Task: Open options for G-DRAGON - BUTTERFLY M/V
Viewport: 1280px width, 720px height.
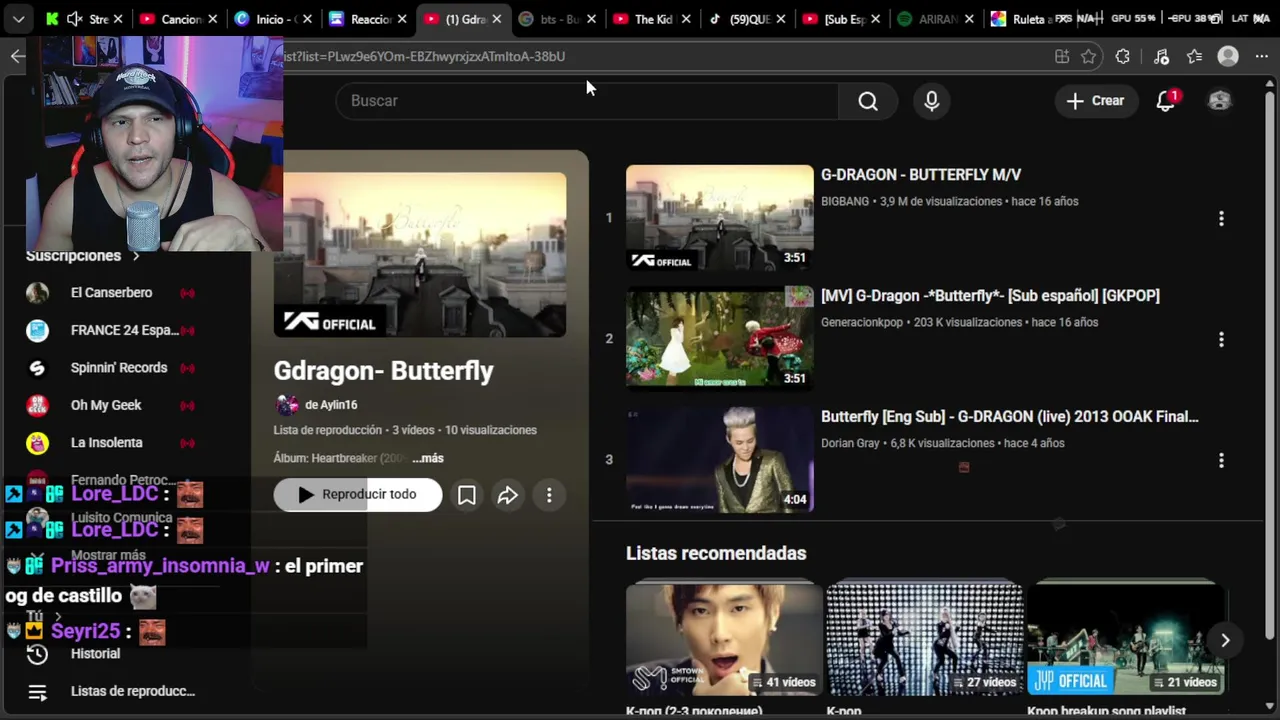Action: coord(1221,218)
